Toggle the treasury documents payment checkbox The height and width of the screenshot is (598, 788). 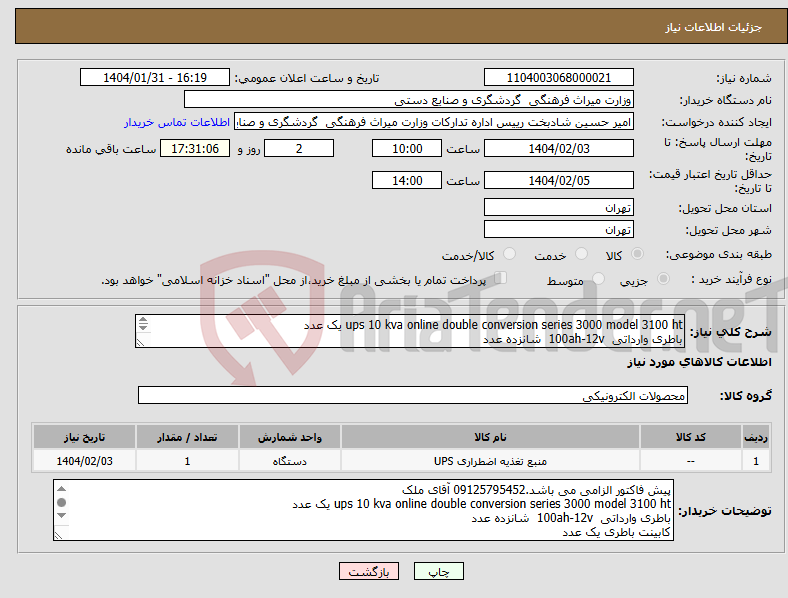click(x=500, y=278)
